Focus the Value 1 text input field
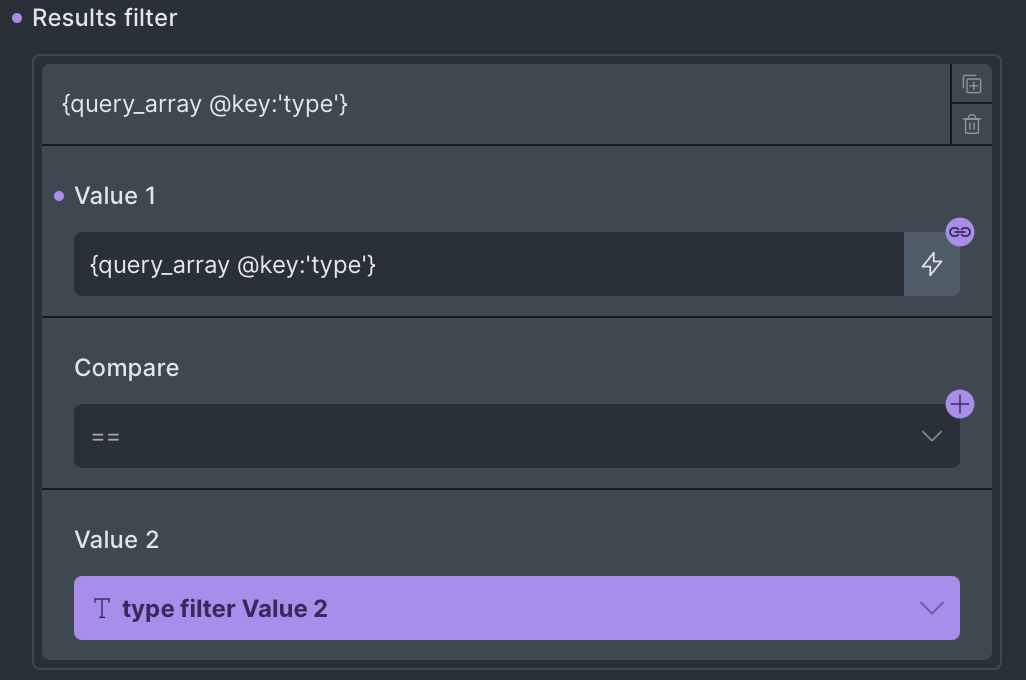 [488, 264]
